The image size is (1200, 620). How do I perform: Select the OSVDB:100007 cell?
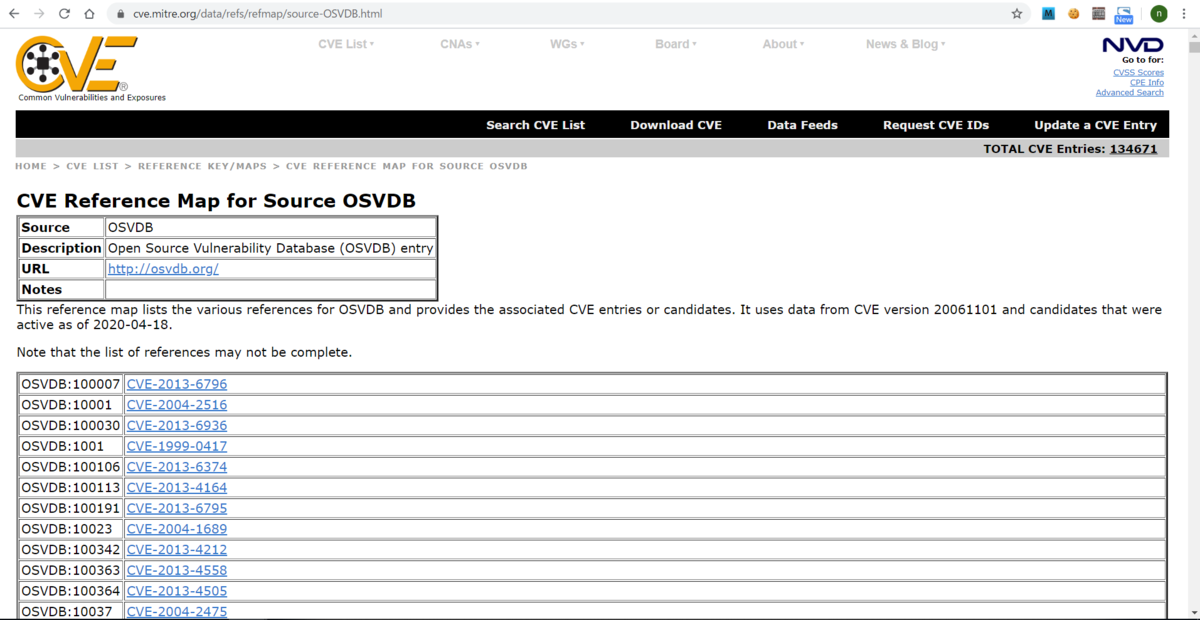(x=71, y=384)
